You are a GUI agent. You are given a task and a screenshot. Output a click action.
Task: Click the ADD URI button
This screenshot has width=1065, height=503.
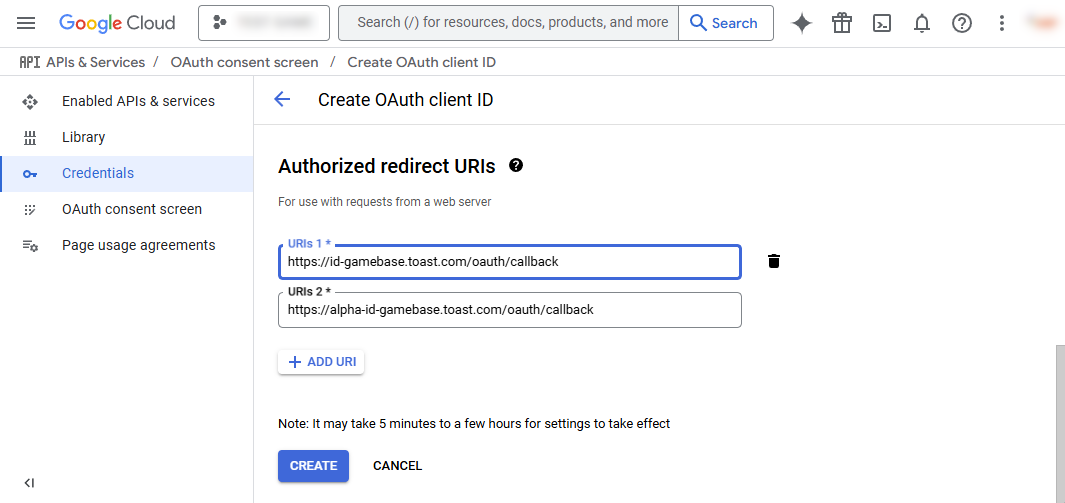coord(321,362)
